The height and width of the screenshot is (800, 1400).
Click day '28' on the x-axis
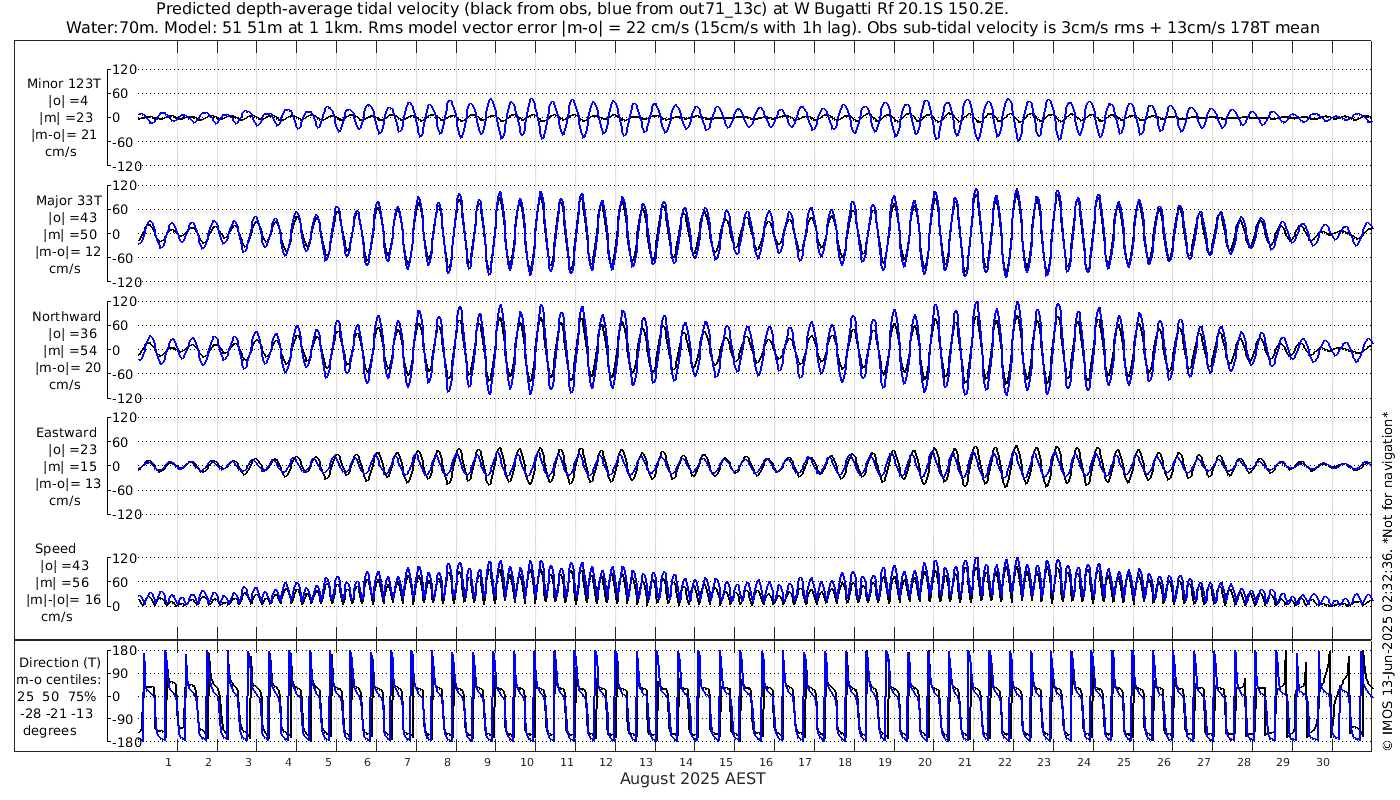tap(1243, 762)
